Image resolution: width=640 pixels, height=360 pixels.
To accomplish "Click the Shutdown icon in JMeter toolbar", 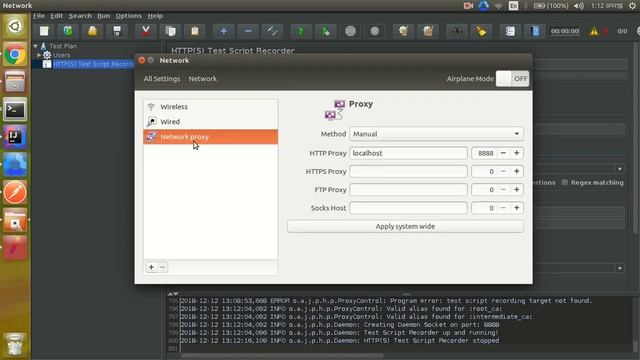I will (x=375, y=31).
